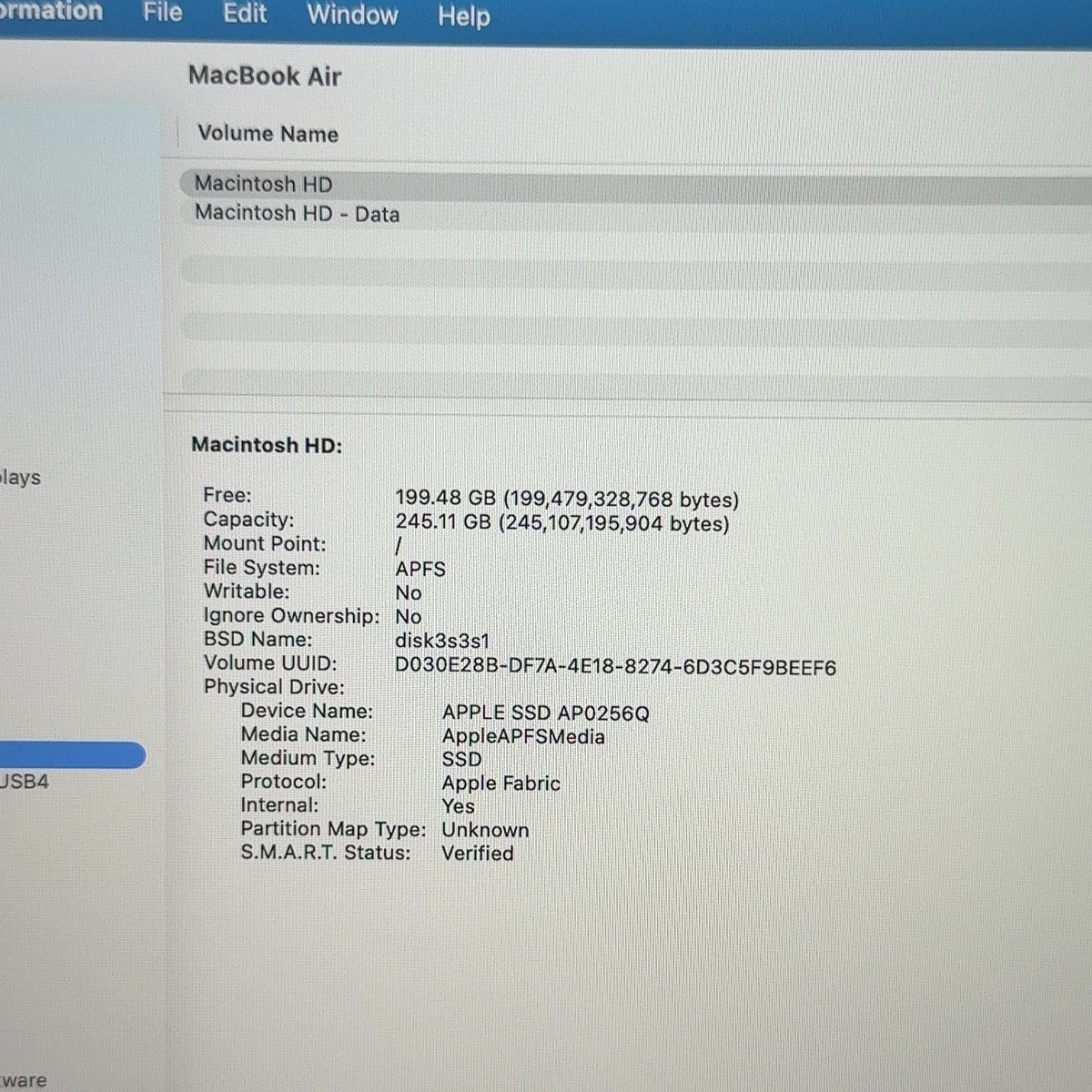Click the Ignore Ownership value No
The image size is (1092, 1092).
tap(408, 617)
